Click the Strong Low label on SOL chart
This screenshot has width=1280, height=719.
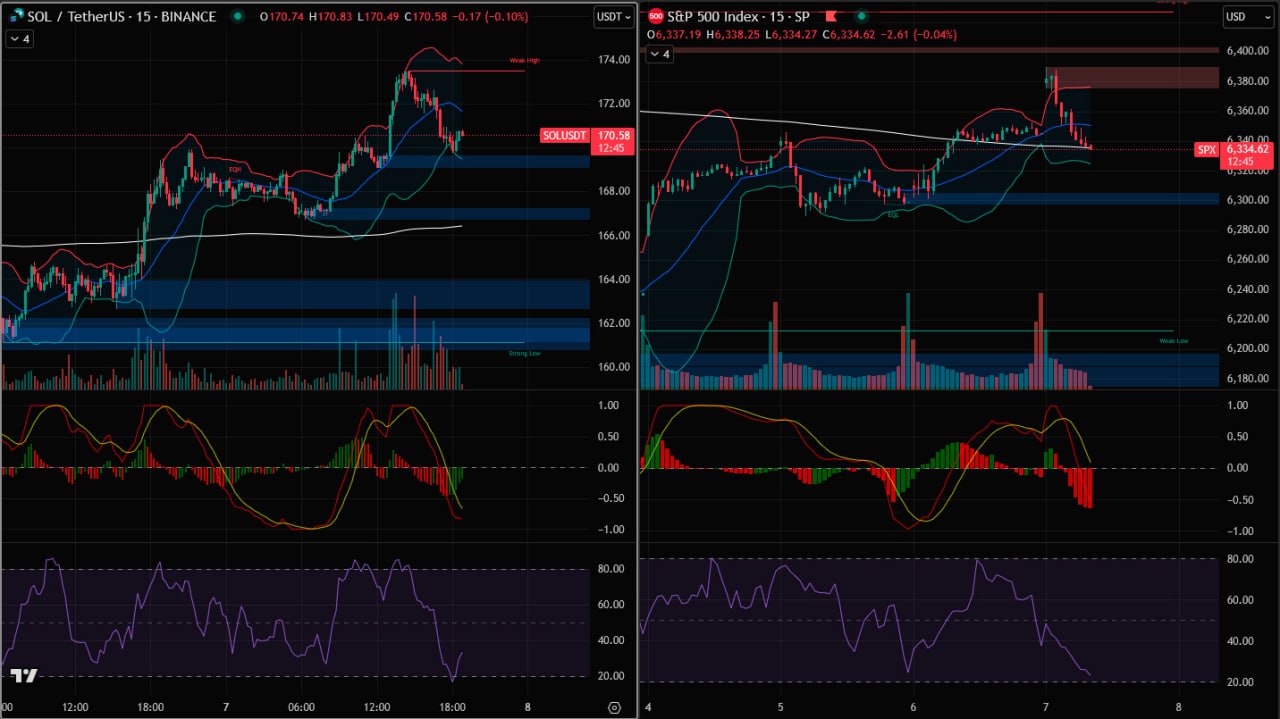click(x=524, y=353)
